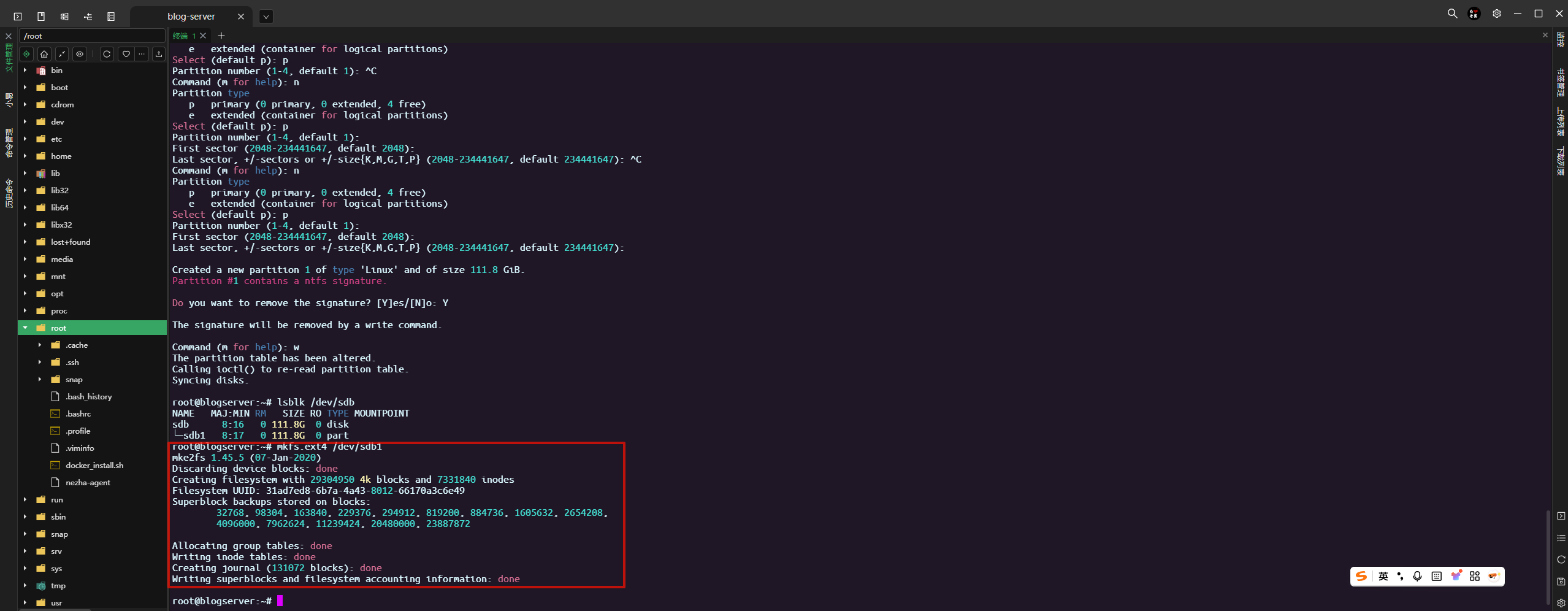Image resolution: width=1568 pixels, height=611 pixels.
Task: Refresh the file tree listing
Action: (107, 54)
